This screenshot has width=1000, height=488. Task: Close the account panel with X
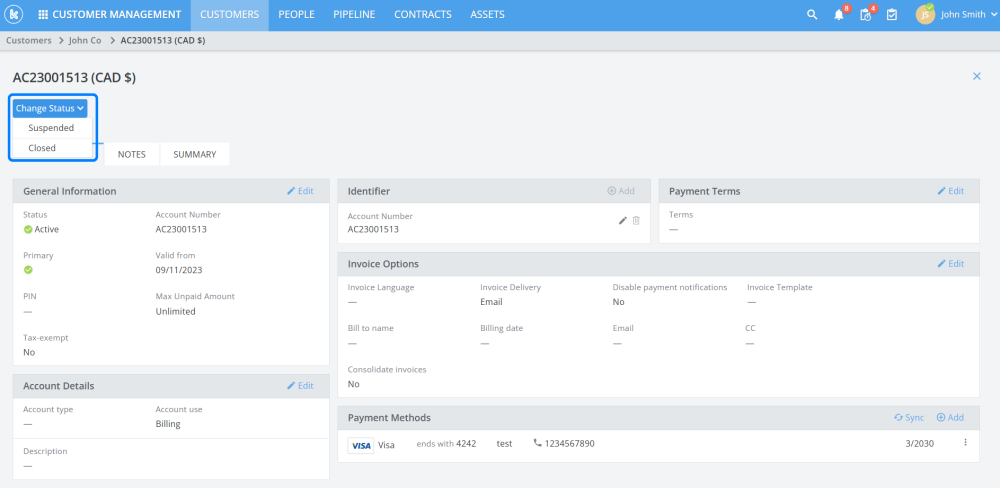pos(976,76)
